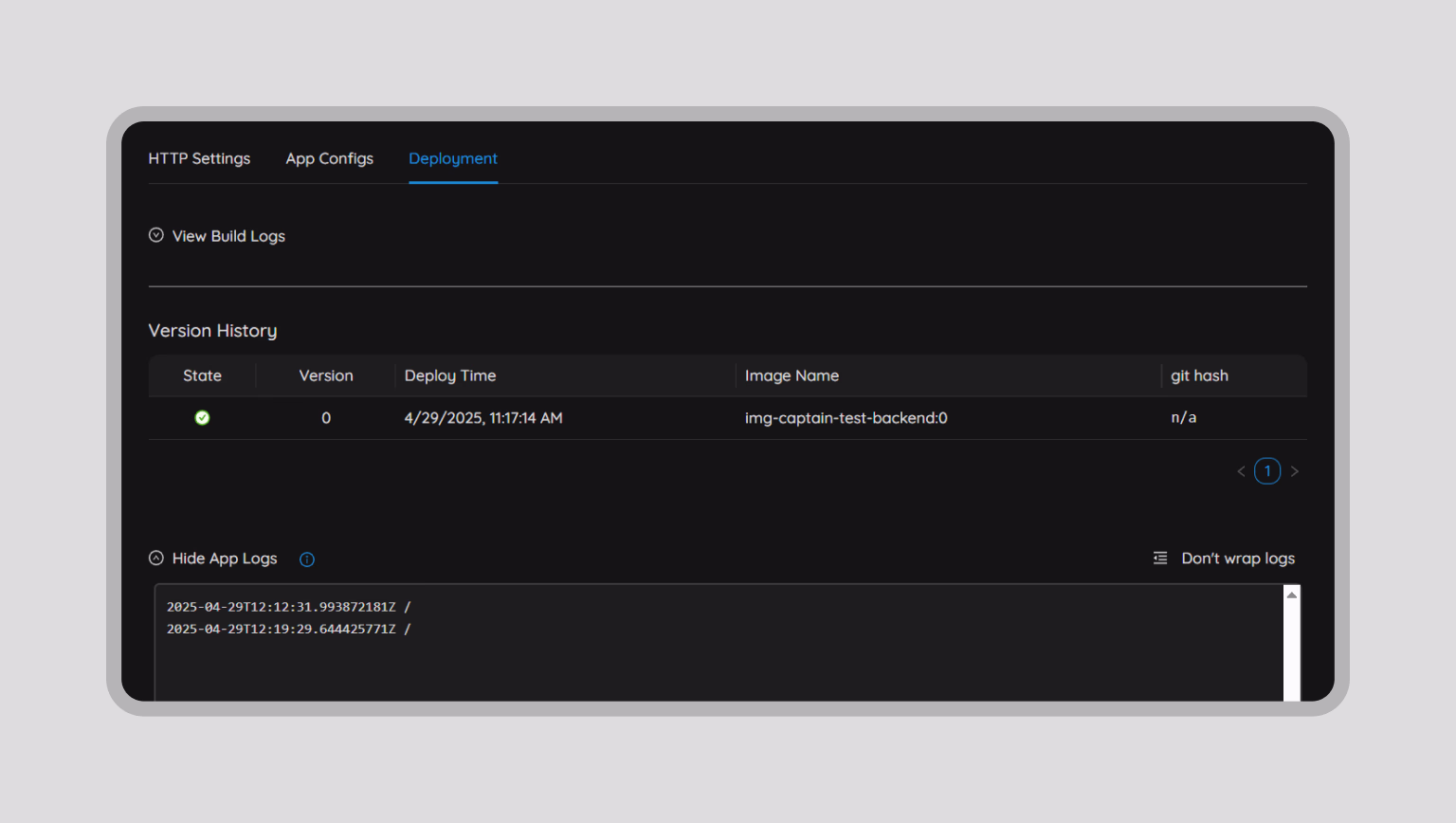Viewport: 1456px width, 823px height.
Task: Open the App Configs tab
Action: pos(329,158)
